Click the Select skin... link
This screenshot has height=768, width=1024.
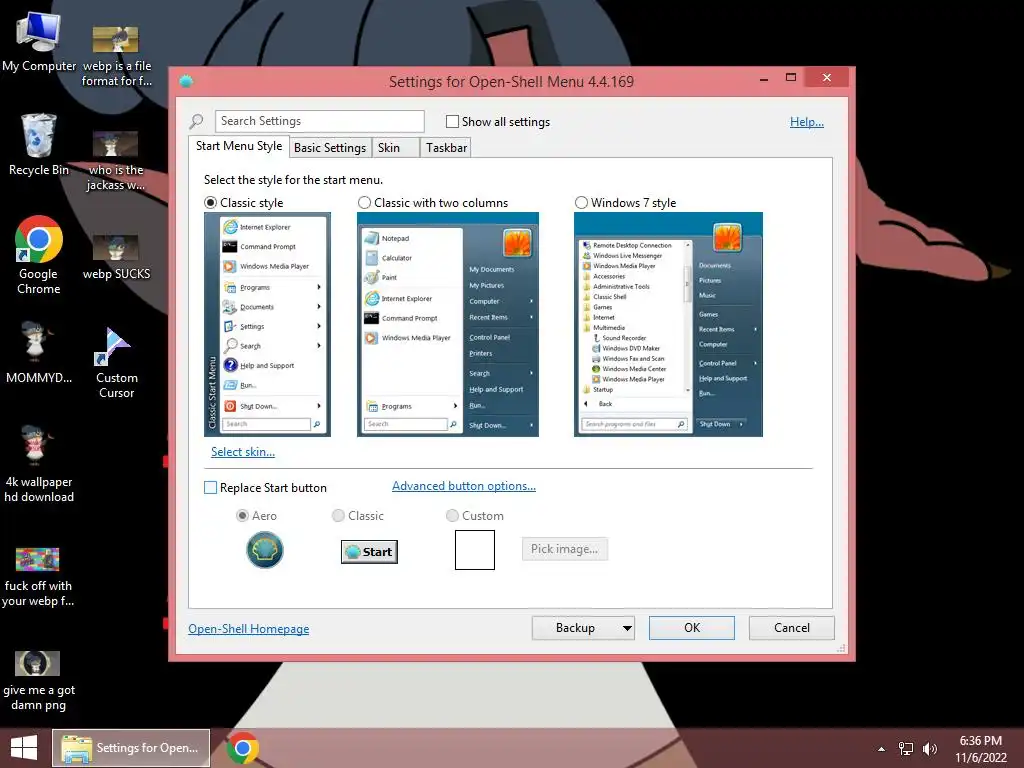pos(243,452)
